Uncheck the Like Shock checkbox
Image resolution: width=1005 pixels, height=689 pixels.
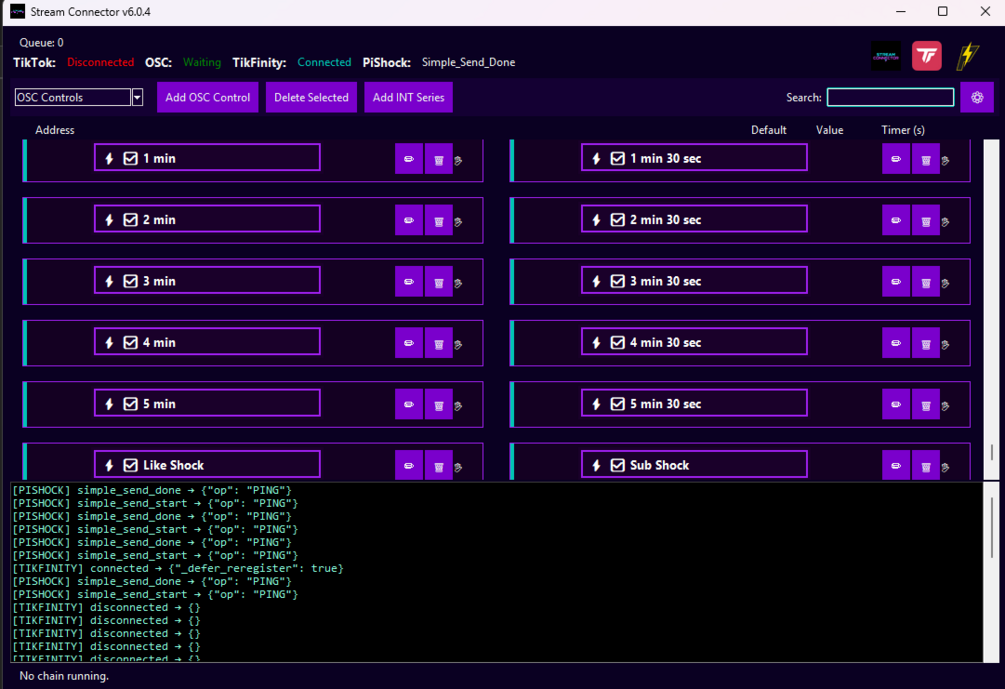coord(131,465)
